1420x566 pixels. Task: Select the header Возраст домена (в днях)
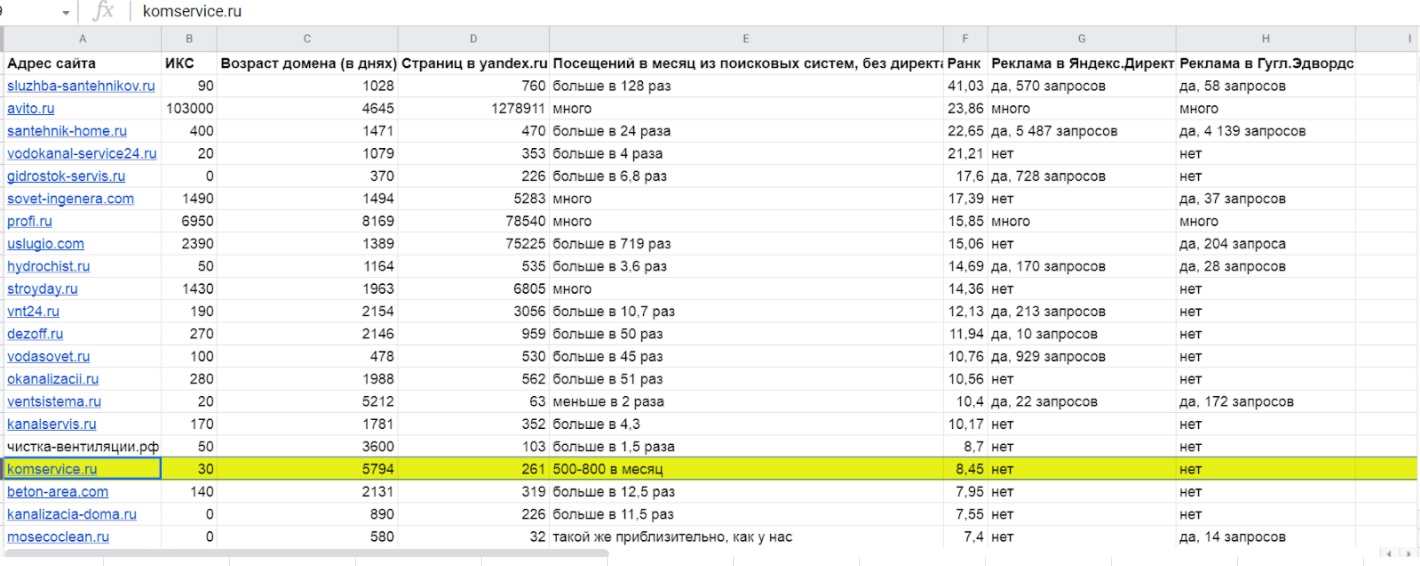point(307,63)
